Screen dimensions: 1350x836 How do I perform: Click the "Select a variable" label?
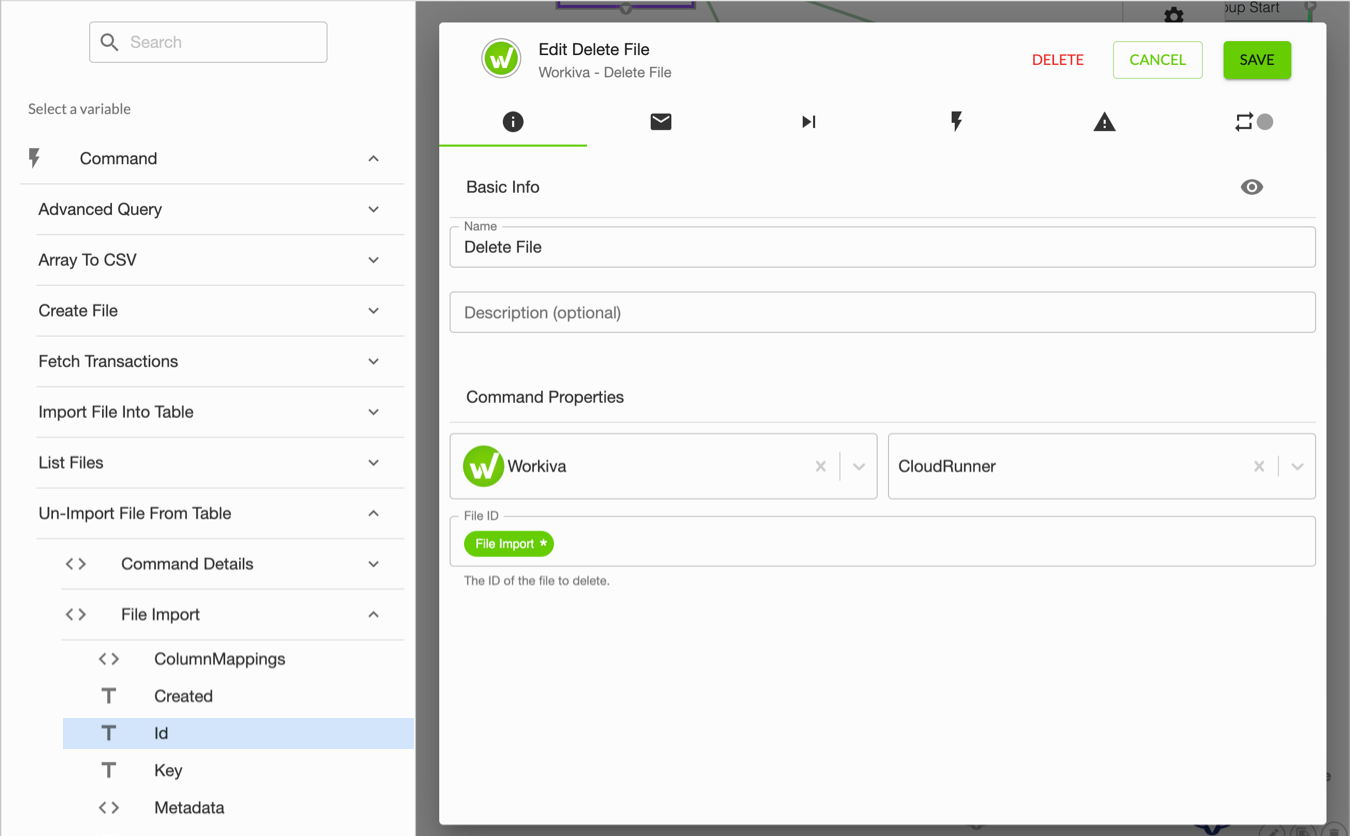point(79,109)
